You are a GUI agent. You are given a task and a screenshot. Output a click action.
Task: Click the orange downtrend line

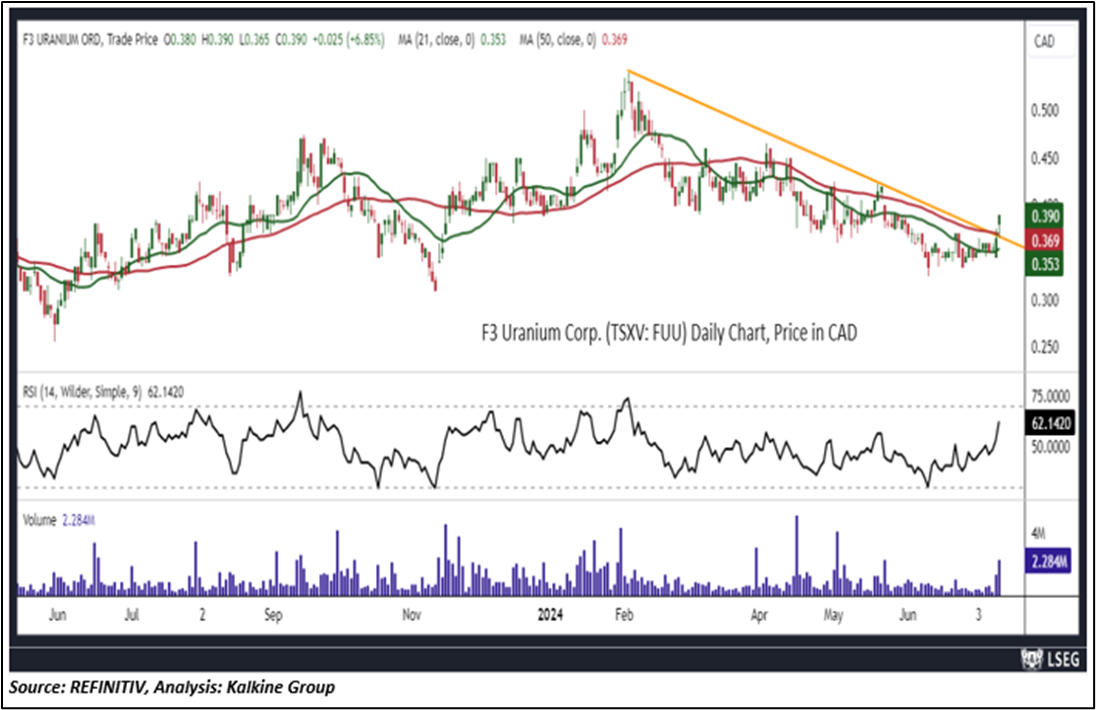tap(825, 158)
